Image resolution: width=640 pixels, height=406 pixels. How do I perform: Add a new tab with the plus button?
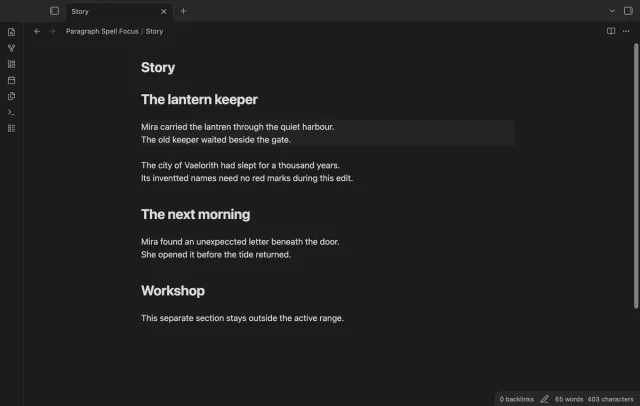tap(183, 11)
